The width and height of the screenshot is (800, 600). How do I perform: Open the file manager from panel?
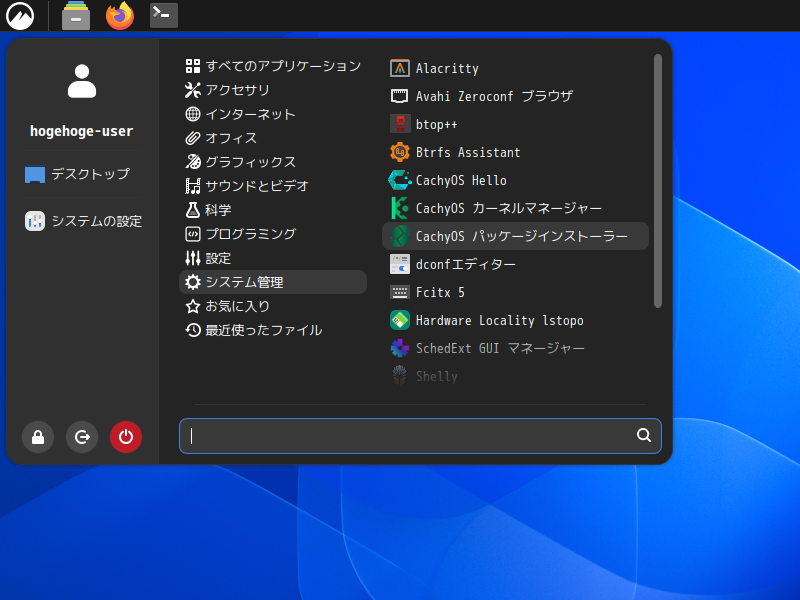pos(76,16)
